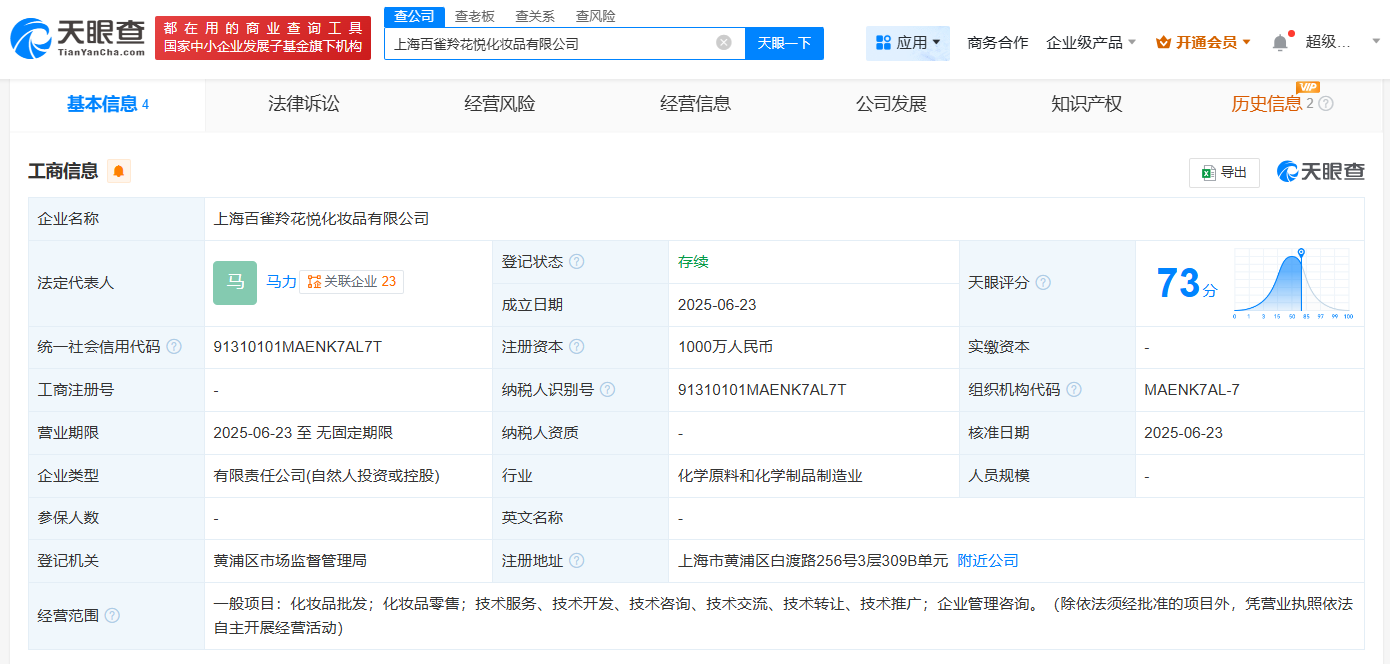Open 附近公司 link
The width and height of the screenshot is (1390, 664).
[x=988, y=561]
